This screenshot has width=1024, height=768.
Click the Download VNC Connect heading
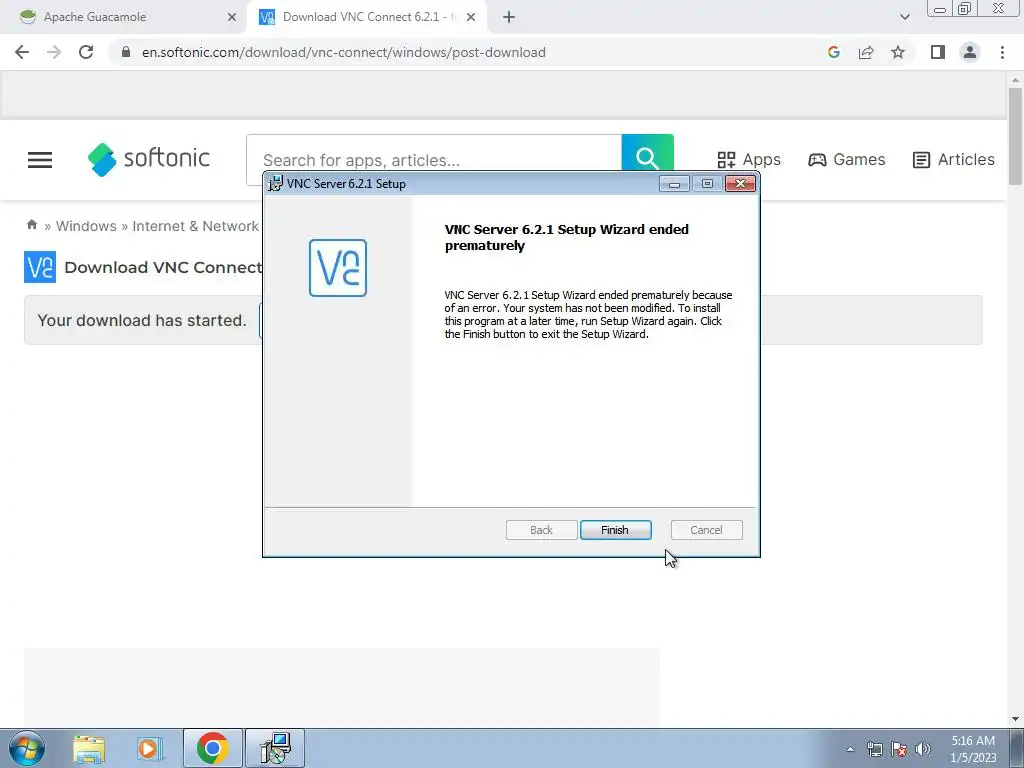163,267
